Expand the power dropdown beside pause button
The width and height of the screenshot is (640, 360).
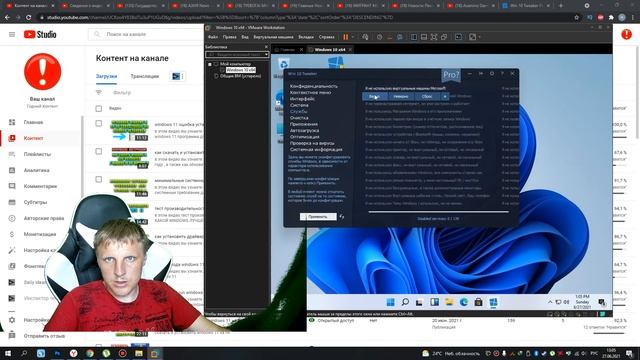[x=353, y=37]
